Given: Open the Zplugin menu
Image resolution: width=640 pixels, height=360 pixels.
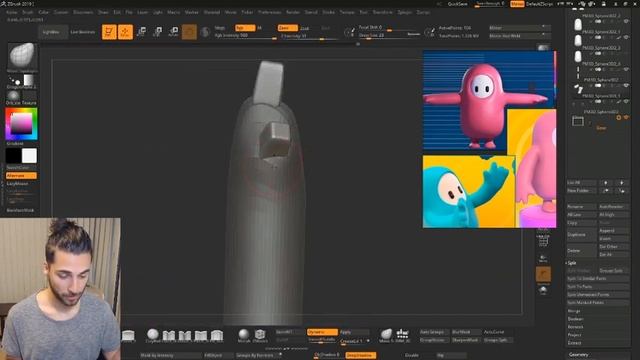Looking at the screenshot, I should [x=404, y=12].
